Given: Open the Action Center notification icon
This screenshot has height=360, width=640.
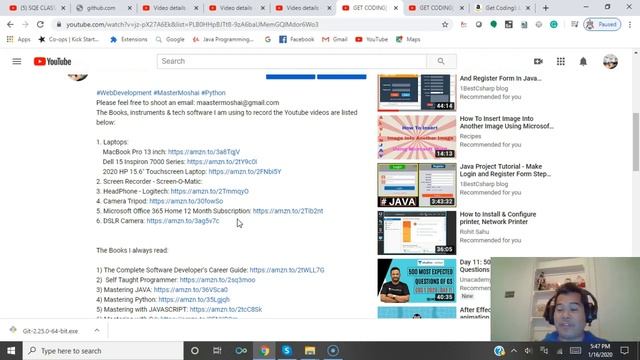Looking at the screenshot, I should point(624,351).
